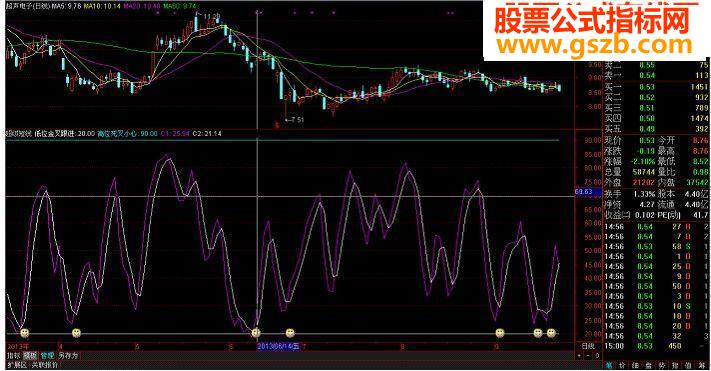This screenshot has width=711, height=371.
Task: Click the second-to-last smiley marker
Action: [x=538, y=333]
